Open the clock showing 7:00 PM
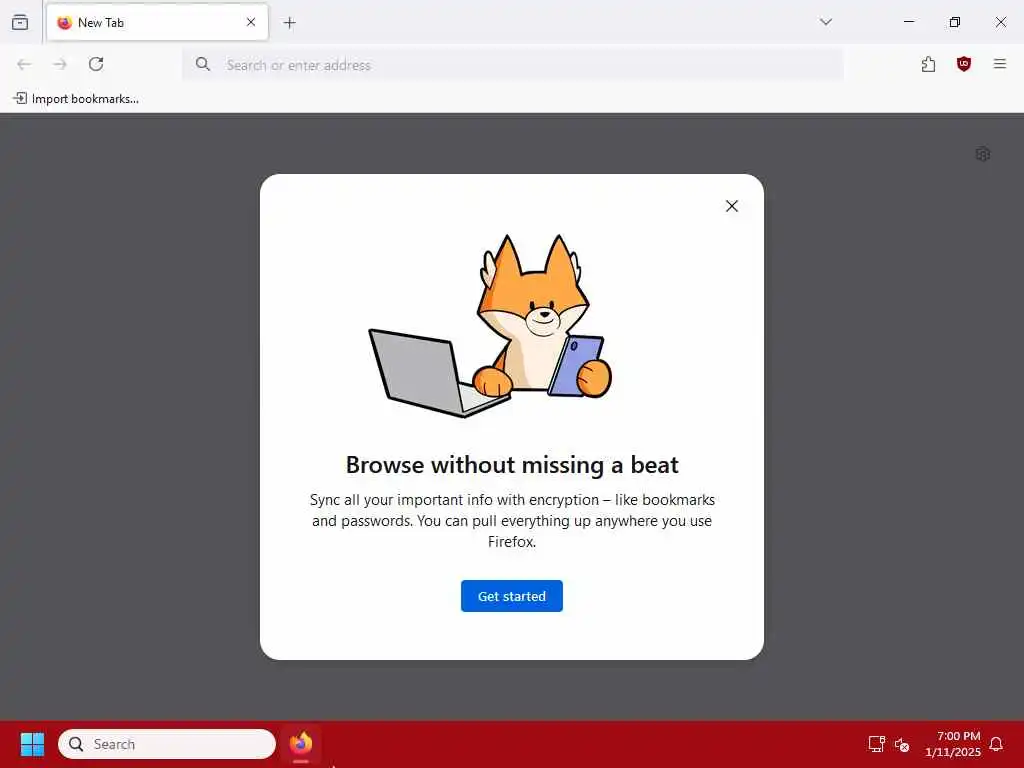The image size is (1024, 768). click(x=953, y=744)
